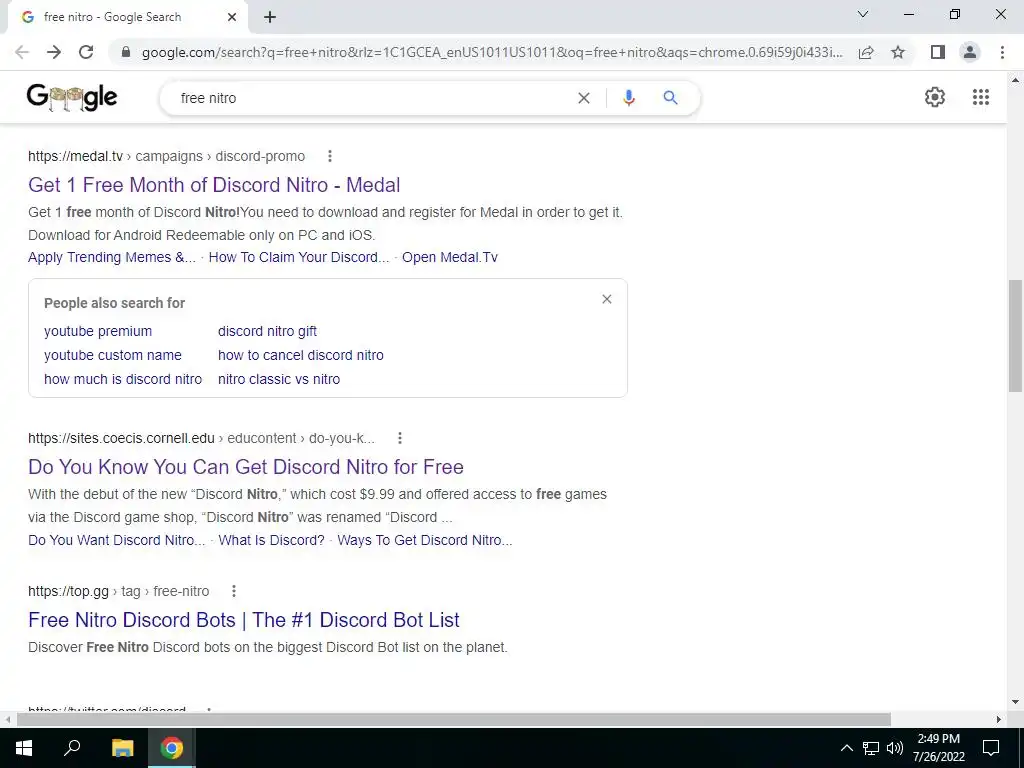Start voice search microphone
Viewport: 1024px width, 768px height.
click(629, 98)
